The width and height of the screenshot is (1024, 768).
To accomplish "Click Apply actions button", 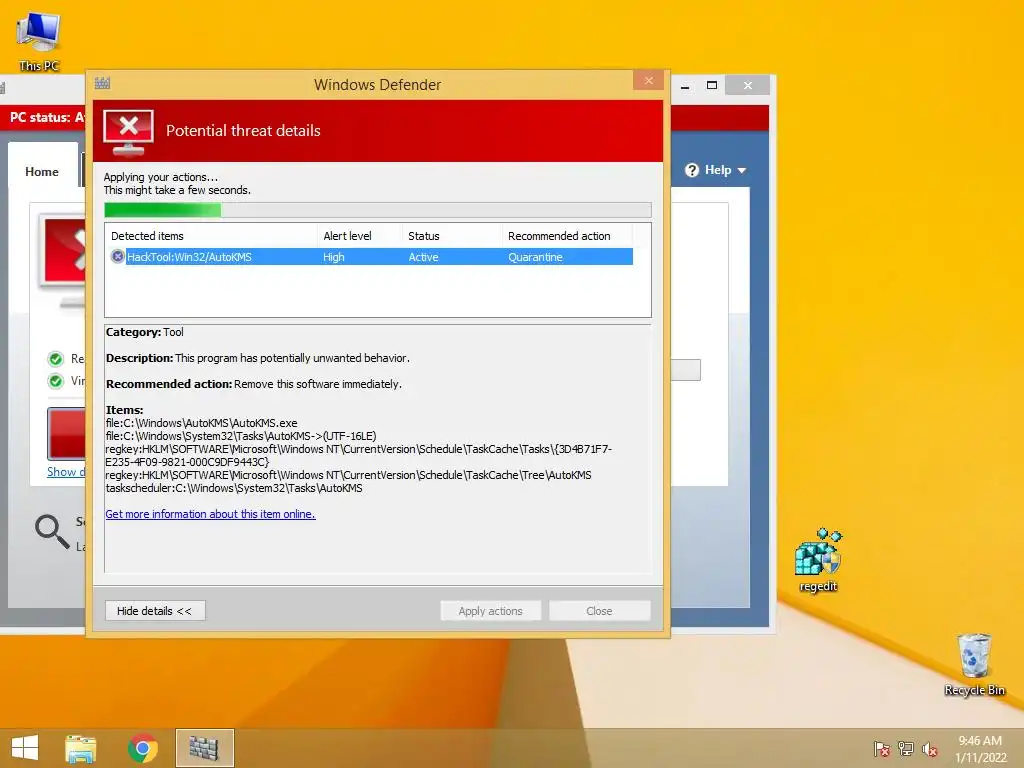I will [490, 611].
